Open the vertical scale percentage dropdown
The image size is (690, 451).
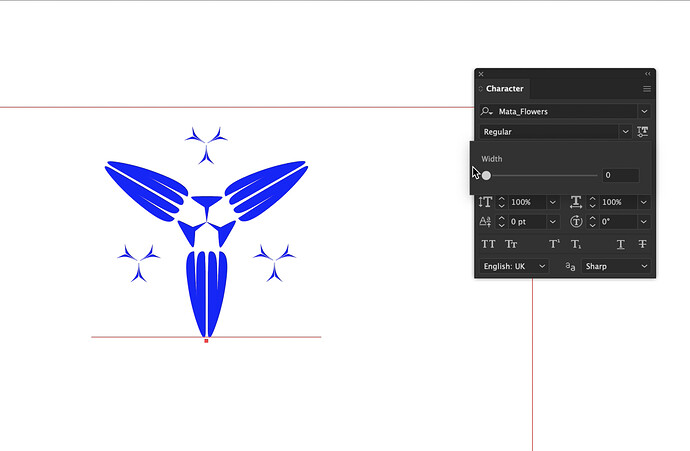click(x=553, y=202)
